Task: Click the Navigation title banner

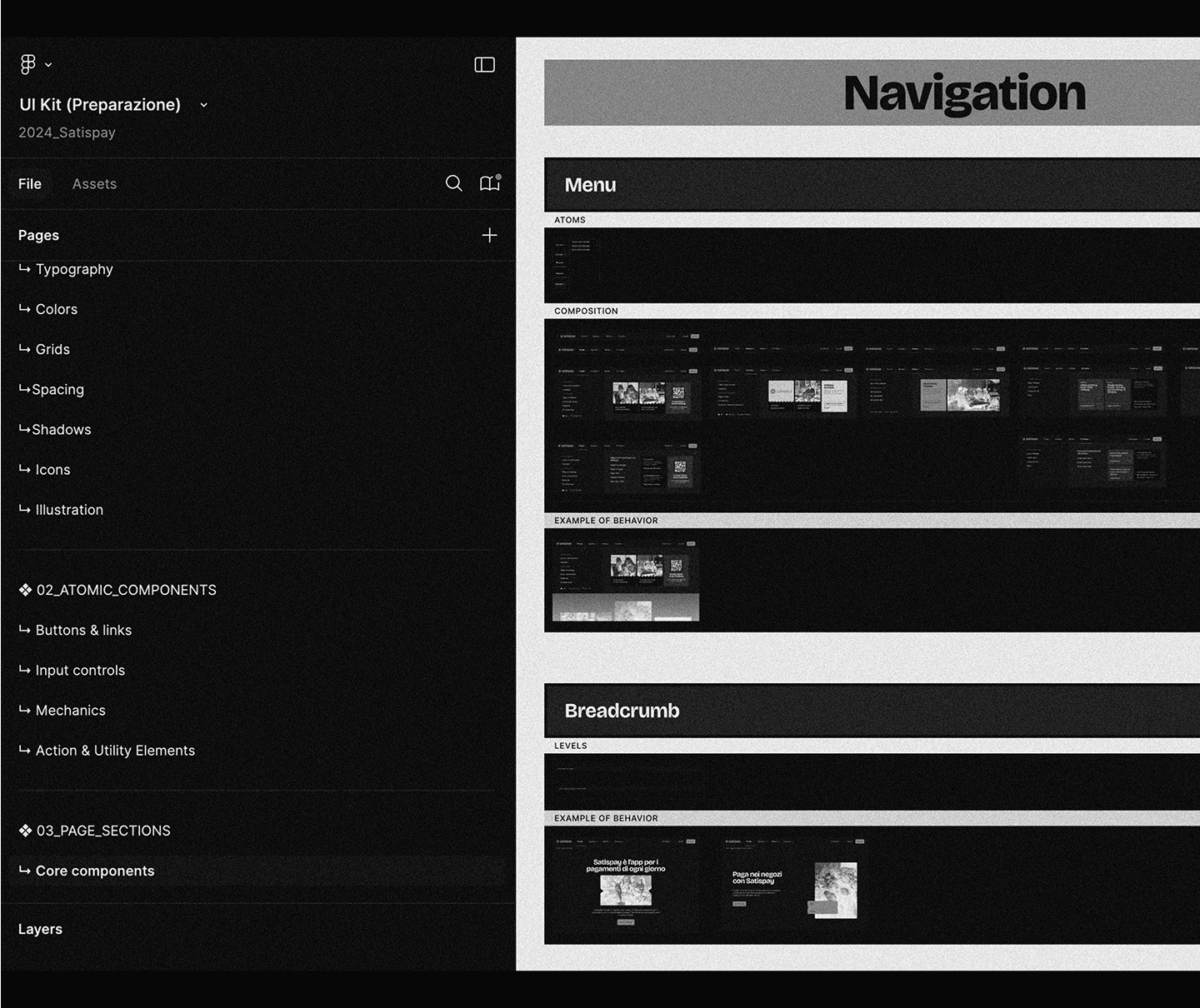Action: pos(964,93)
